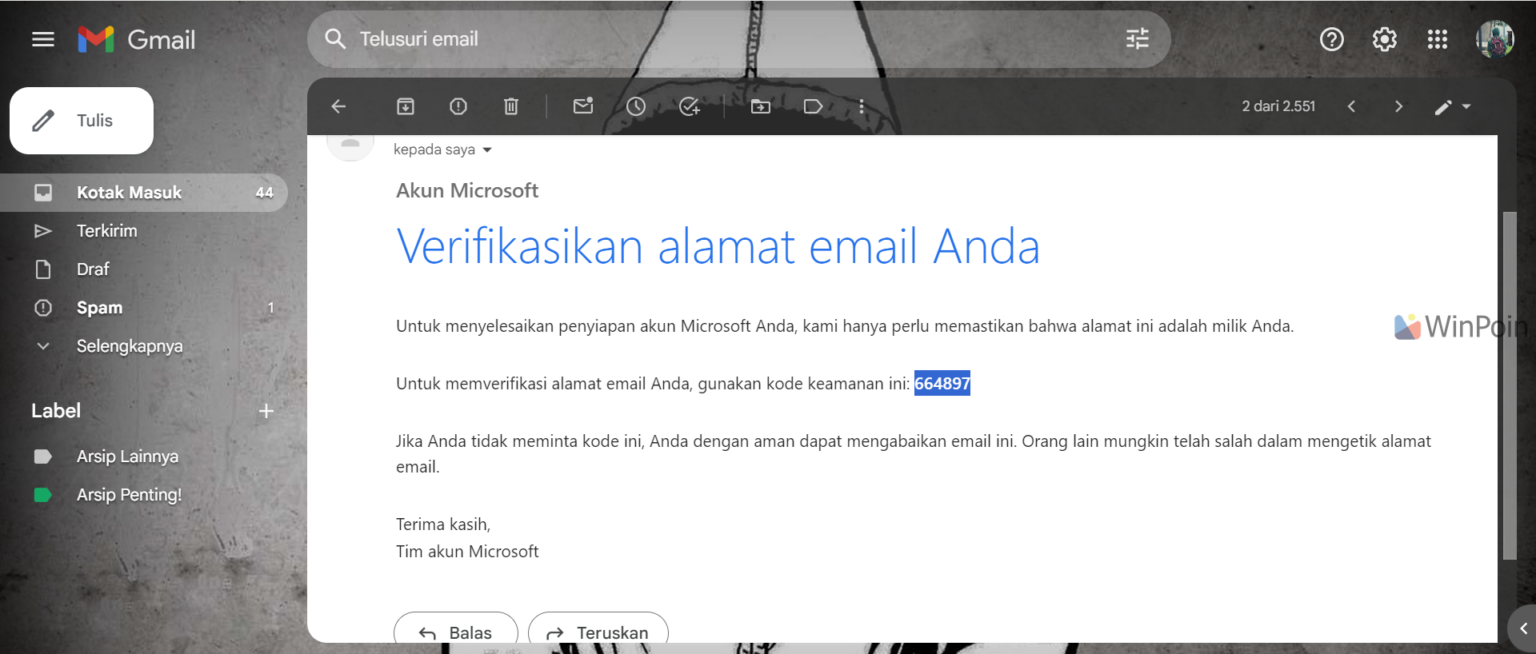Go back to inbox arrow

tap(338, 106)
